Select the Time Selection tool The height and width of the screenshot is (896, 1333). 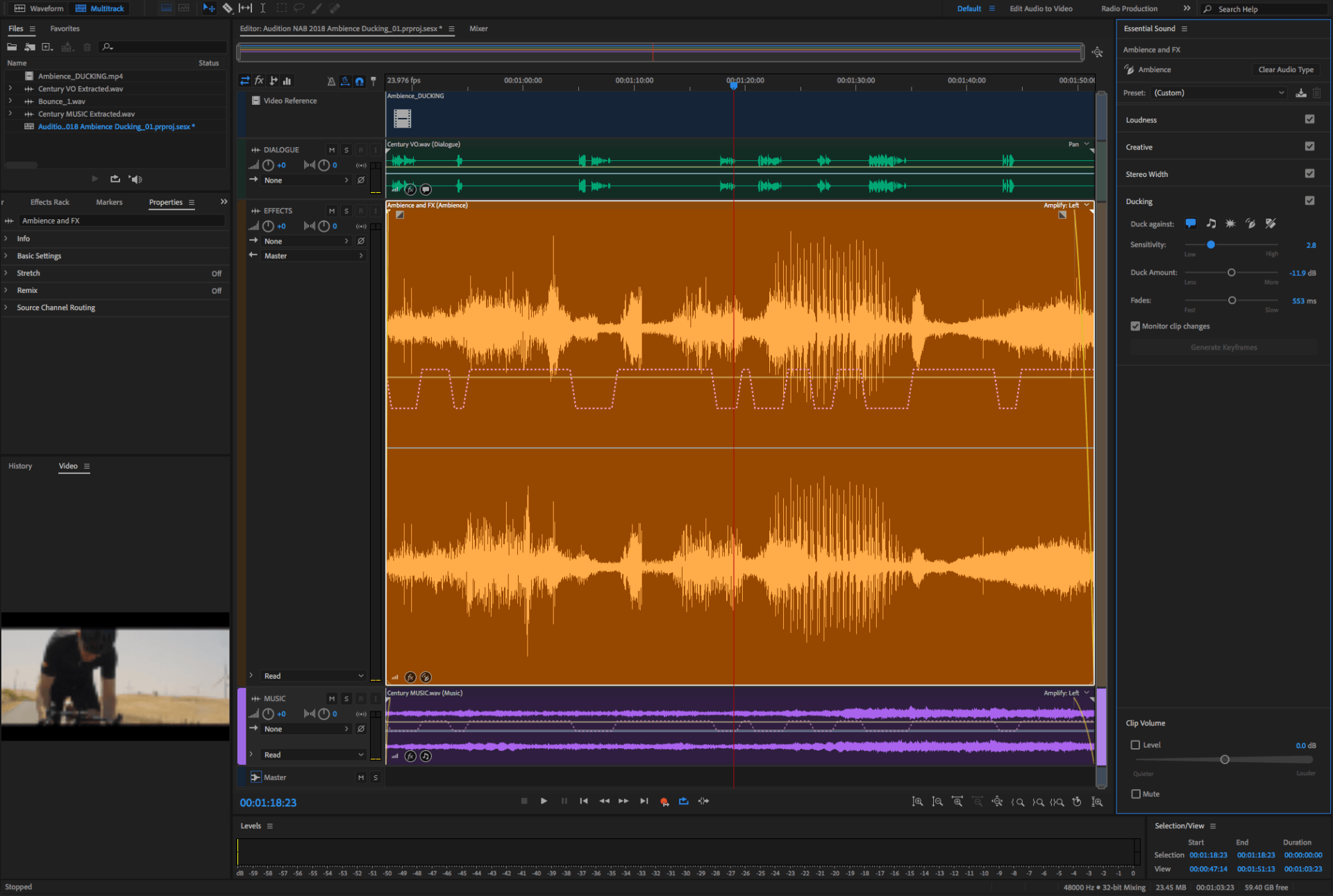(x=263, y=8)
